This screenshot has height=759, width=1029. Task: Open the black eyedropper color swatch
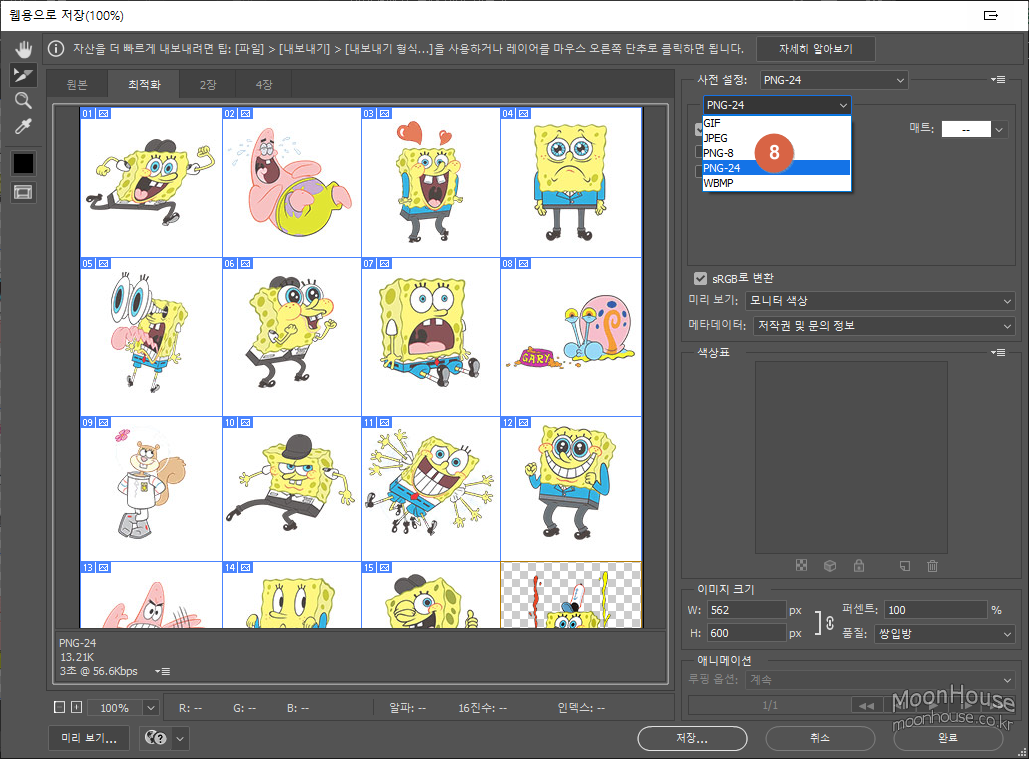point(24,163)
